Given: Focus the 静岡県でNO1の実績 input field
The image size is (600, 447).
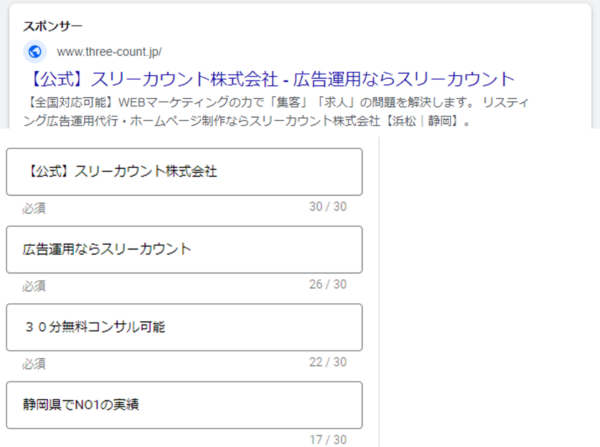Looking at the screenshot, I should [184, 404].
